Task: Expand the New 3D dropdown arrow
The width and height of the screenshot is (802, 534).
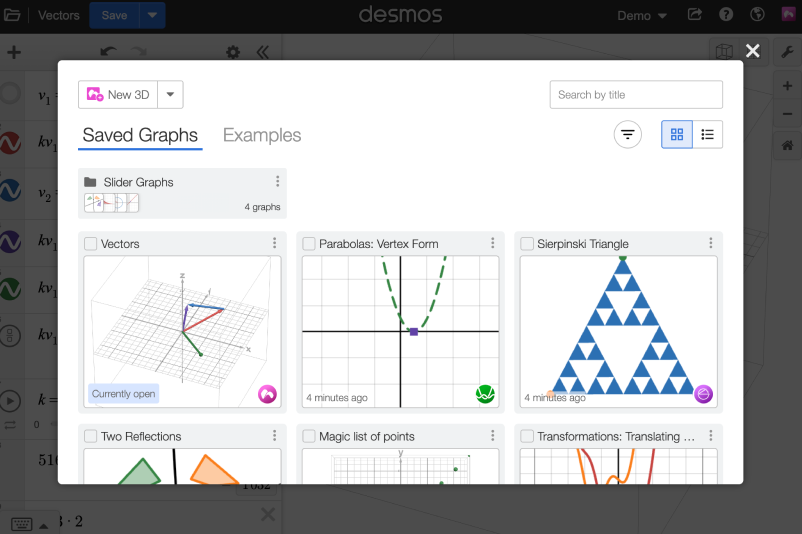Action: [x=170, y=95]
